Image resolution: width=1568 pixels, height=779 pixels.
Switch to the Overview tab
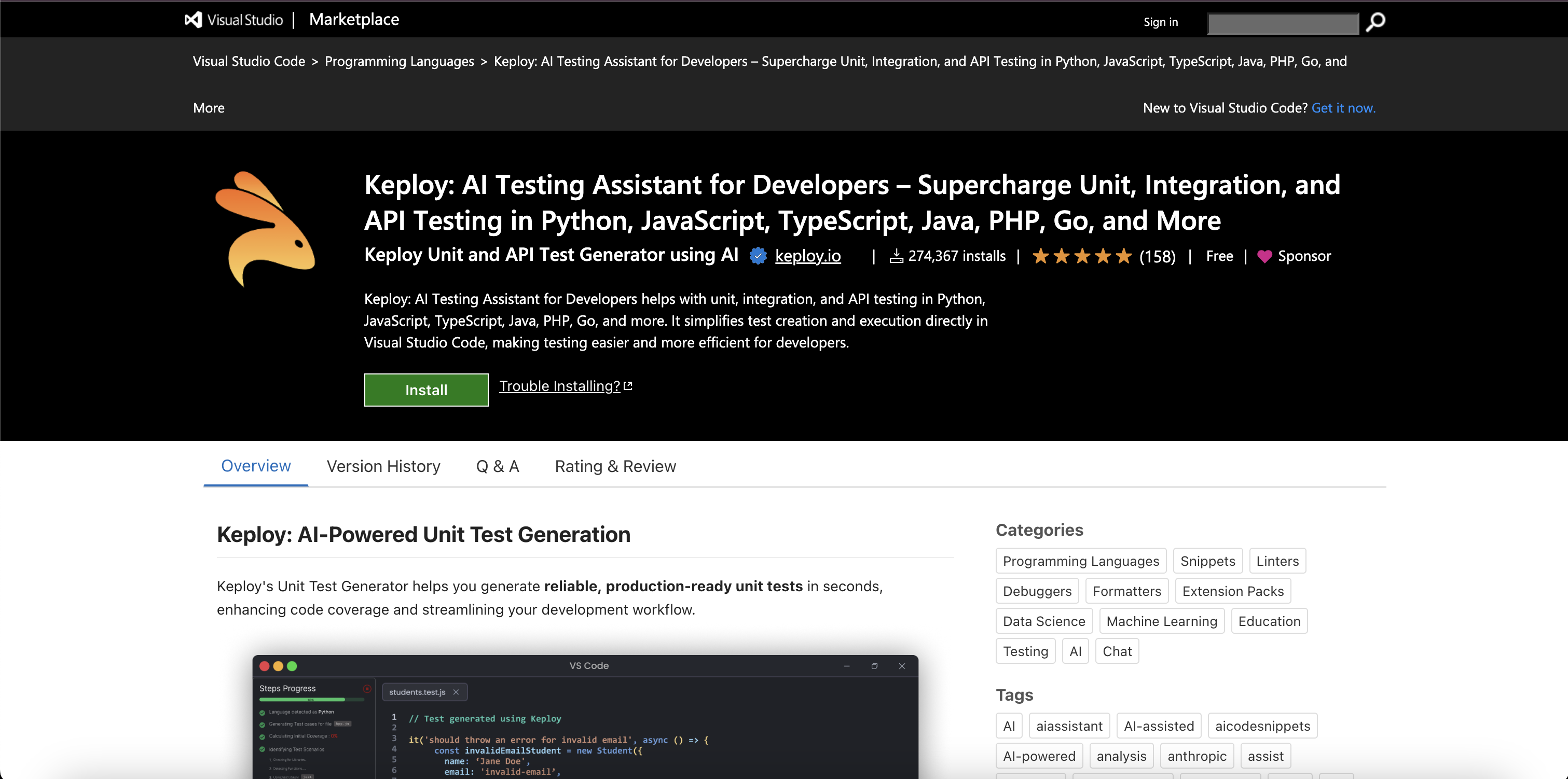256,466
